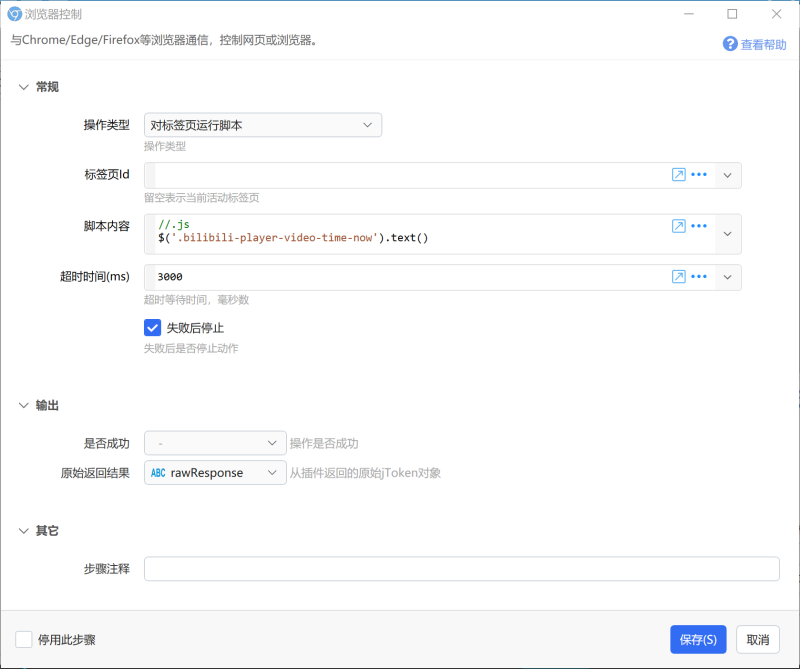Click three-dots menu on 超时时间 row
Viewport: 800px width, 669px height.
pos(698,277)
